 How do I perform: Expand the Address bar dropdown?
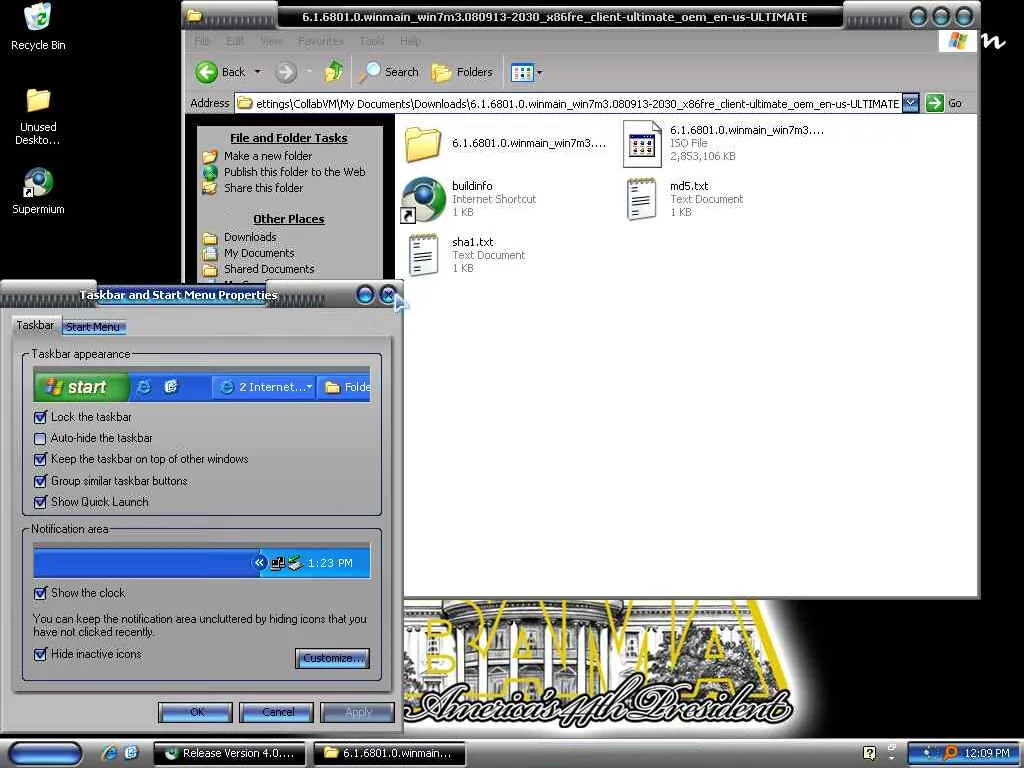(910, 103)
